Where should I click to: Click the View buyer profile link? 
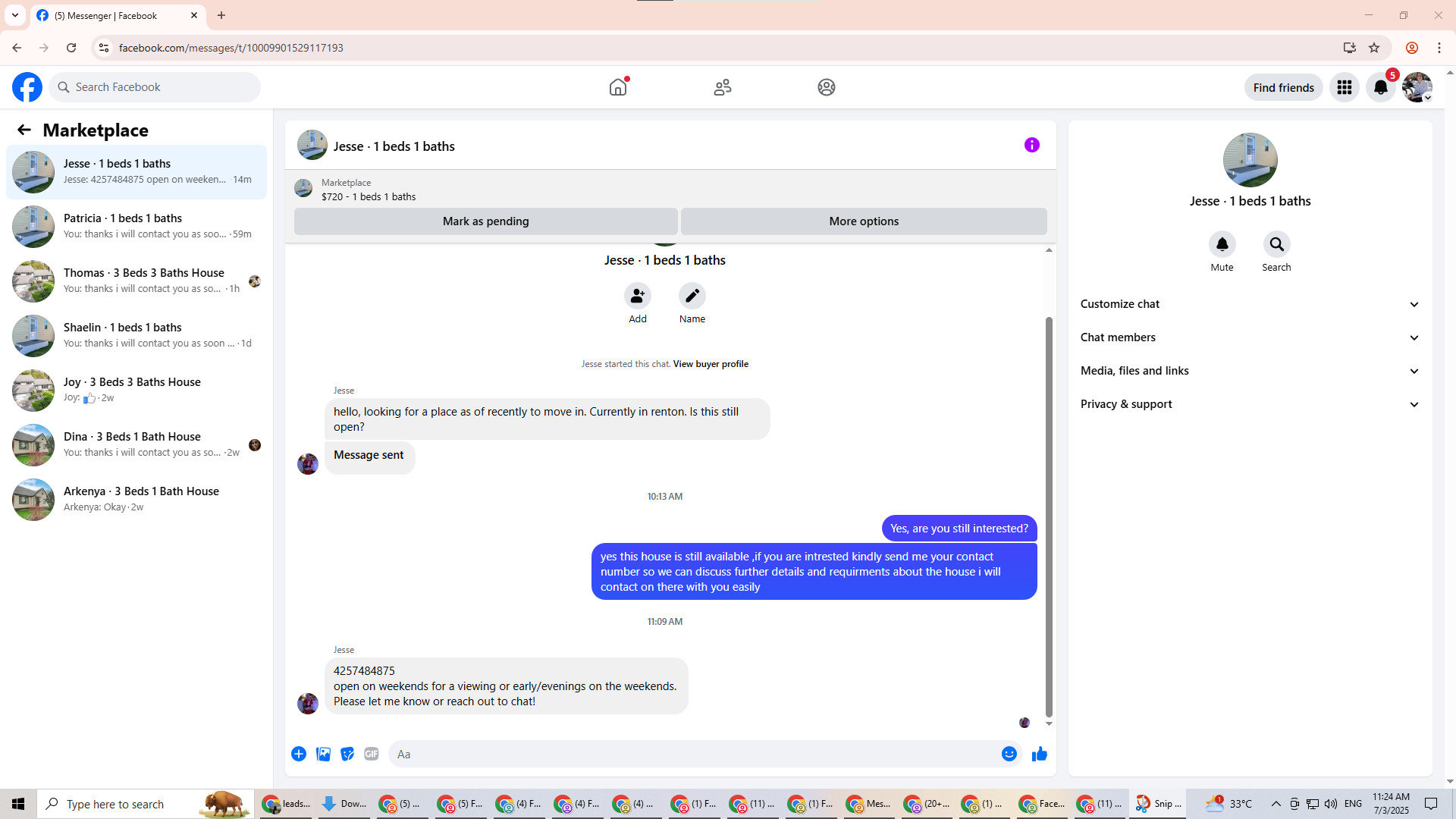711,364
